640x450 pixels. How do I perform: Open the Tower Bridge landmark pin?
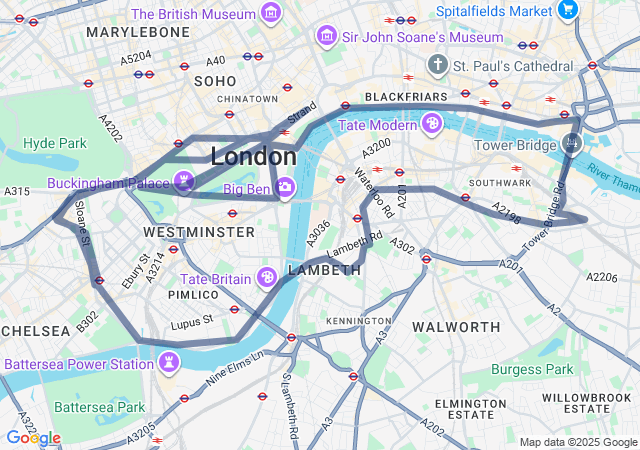coord(572,143)
